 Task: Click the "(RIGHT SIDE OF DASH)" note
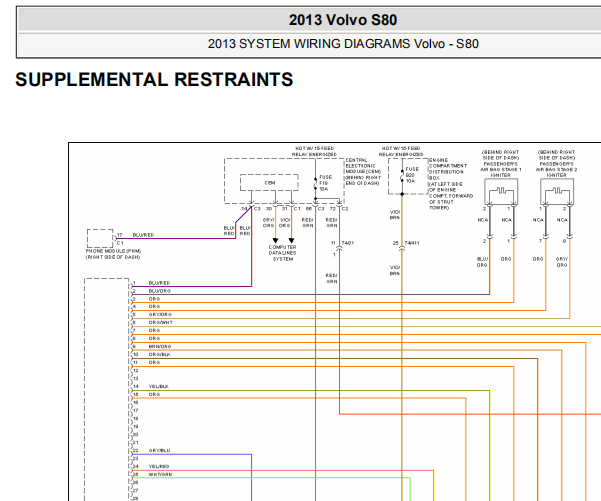point(113,257)
